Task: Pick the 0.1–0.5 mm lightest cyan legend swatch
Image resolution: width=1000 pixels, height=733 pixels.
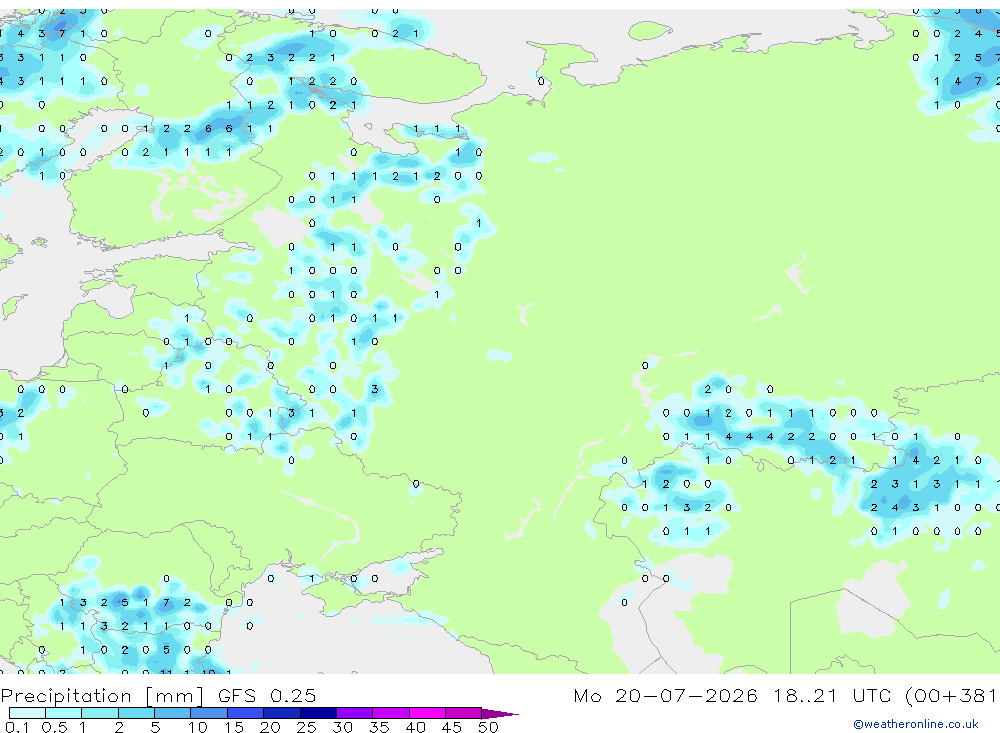Action: point(27,713)
